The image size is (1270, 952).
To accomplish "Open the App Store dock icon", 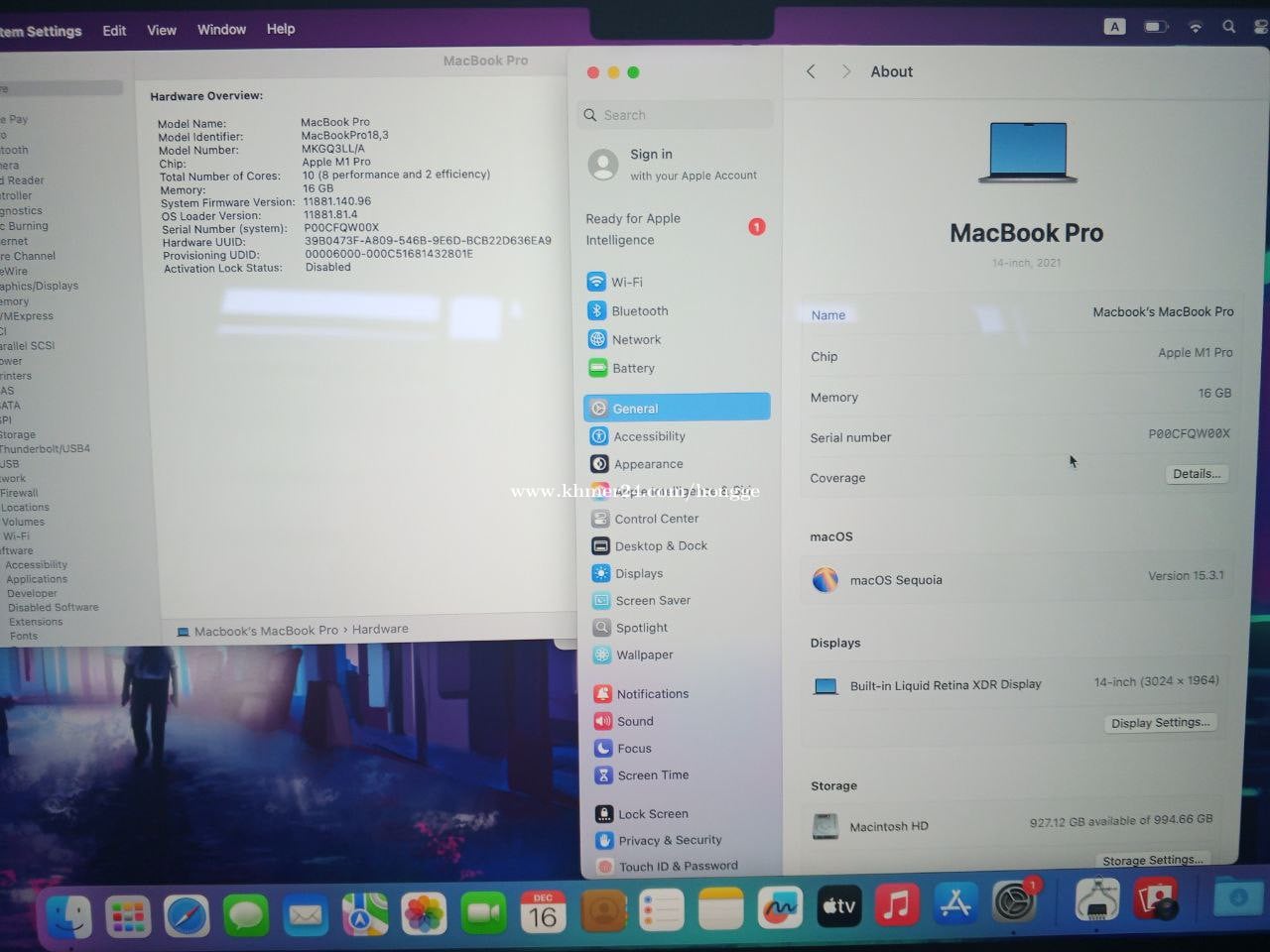I will pyautogui.click(x=954, y=904).
